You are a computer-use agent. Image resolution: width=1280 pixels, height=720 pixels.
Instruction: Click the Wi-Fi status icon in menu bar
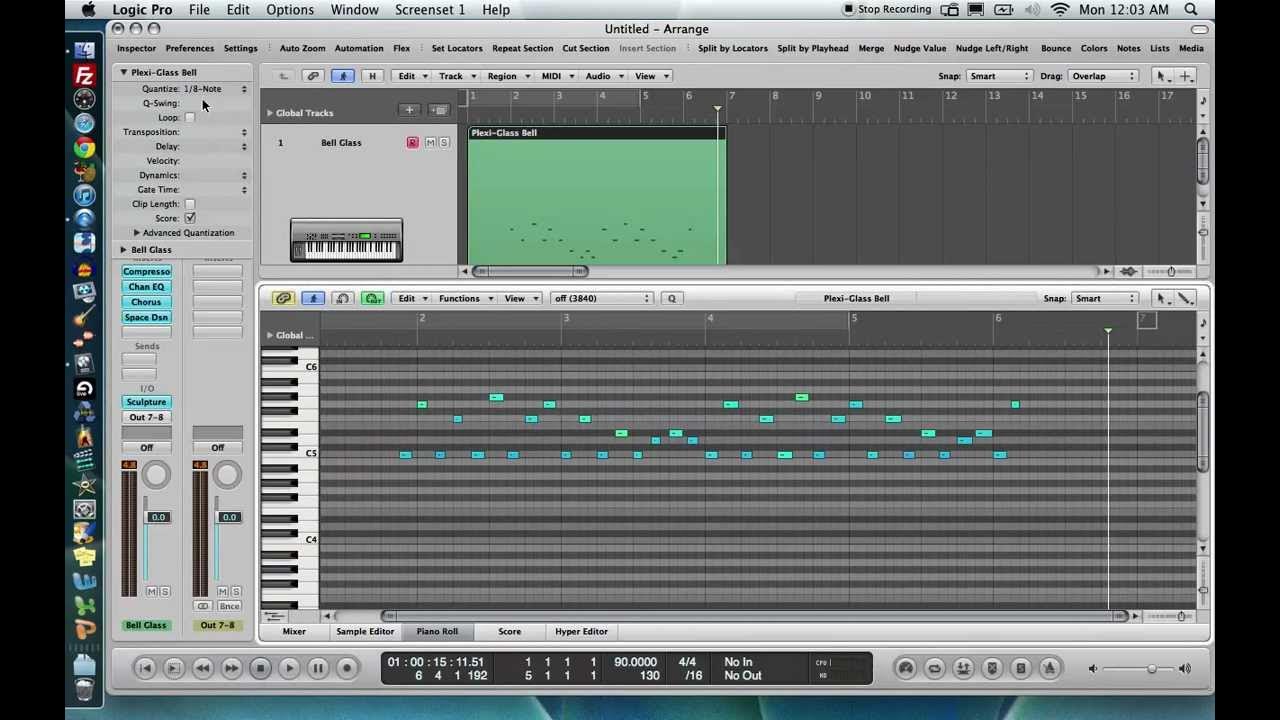pyautogui.click(x=1060, y=9)
